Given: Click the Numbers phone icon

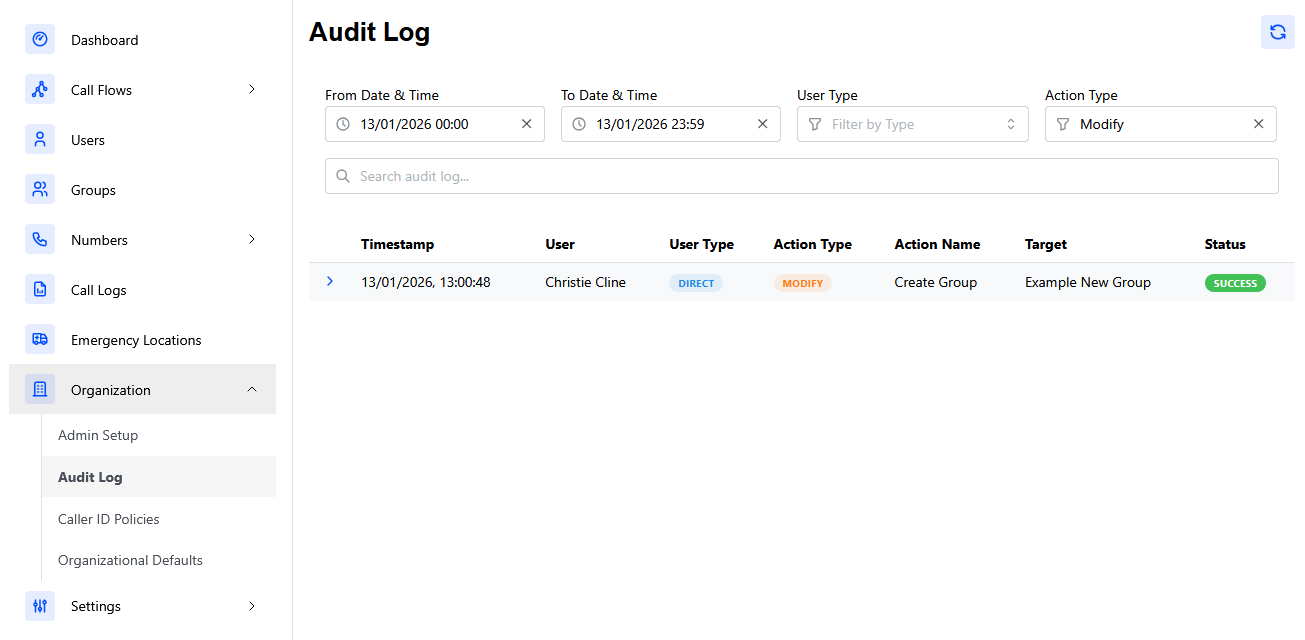Looking at the screenshot, I should (40, 240).
